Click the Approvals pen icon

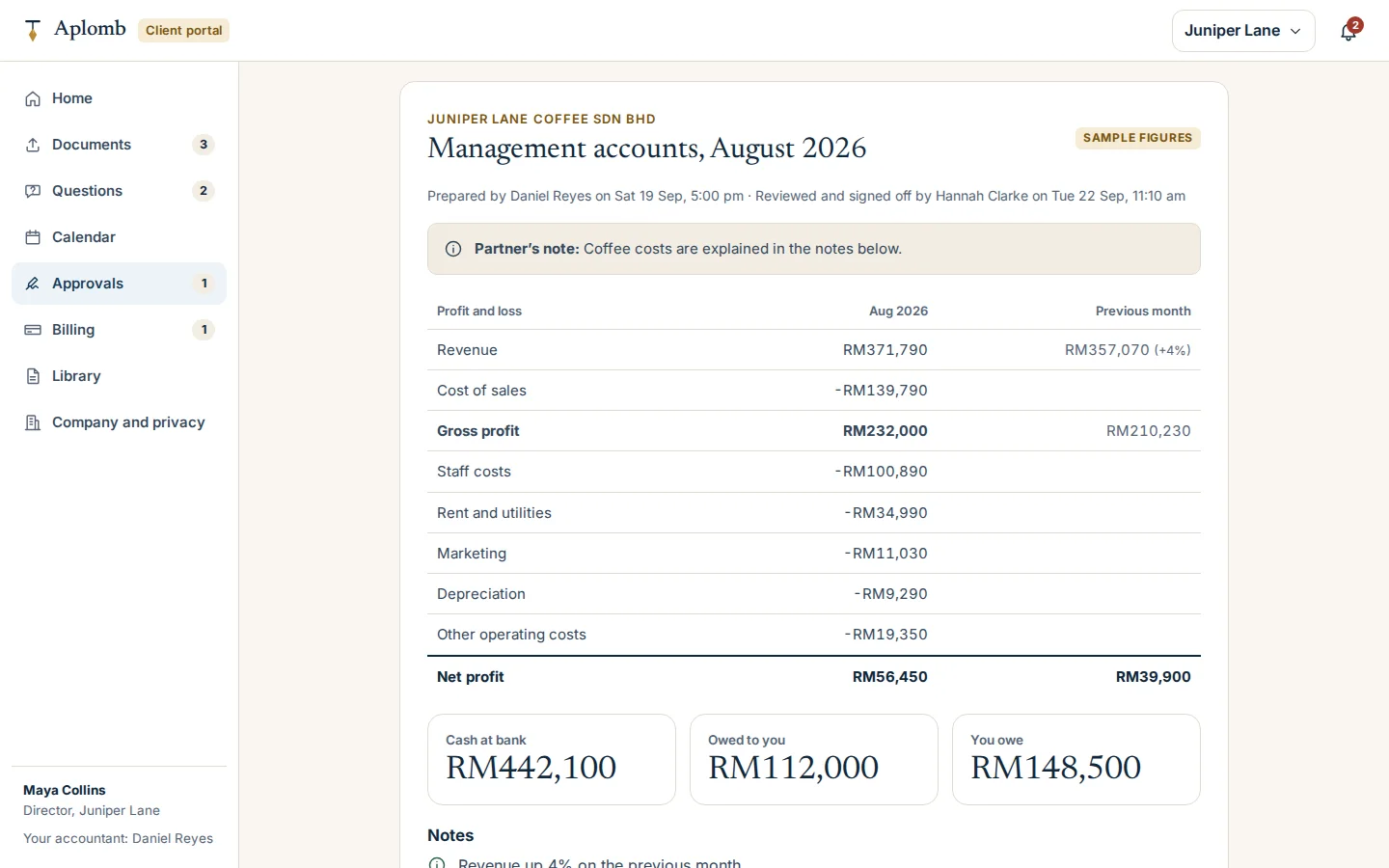click(x=33, y=284)
